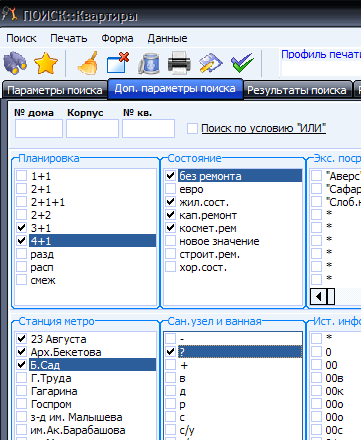Screen dimensions: 361x440
Task: Click the broom clear icon
Action: 88,63
